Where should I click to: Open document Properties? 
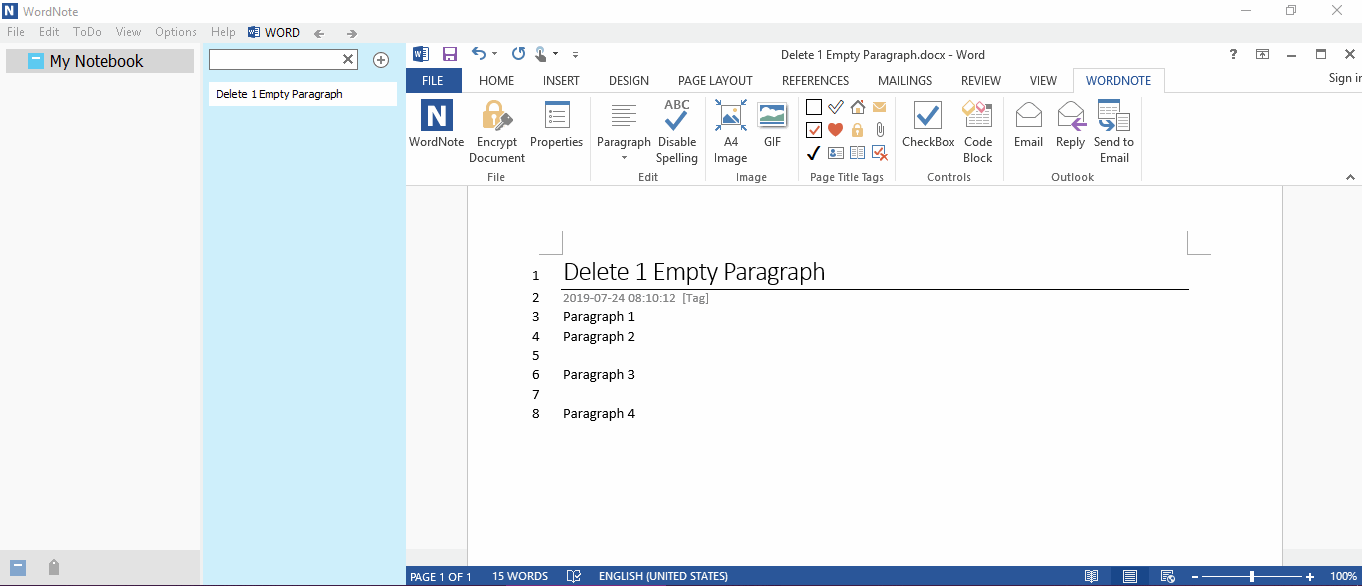556,125
